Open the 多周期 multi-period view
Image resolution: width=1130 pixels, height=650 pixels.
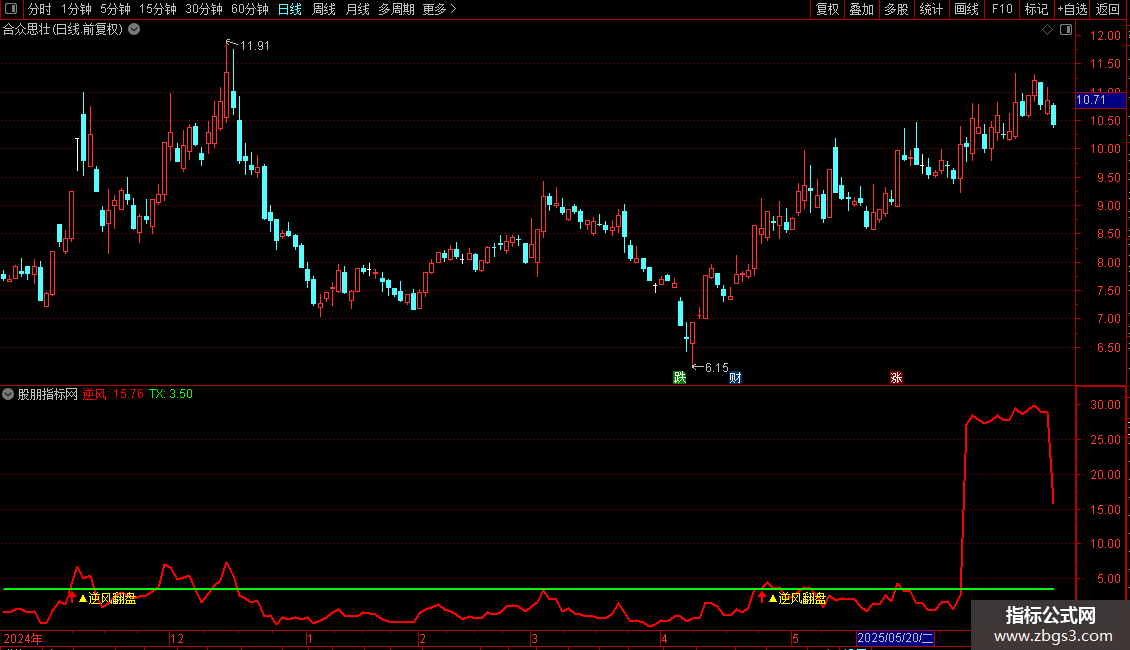point(396,9)
